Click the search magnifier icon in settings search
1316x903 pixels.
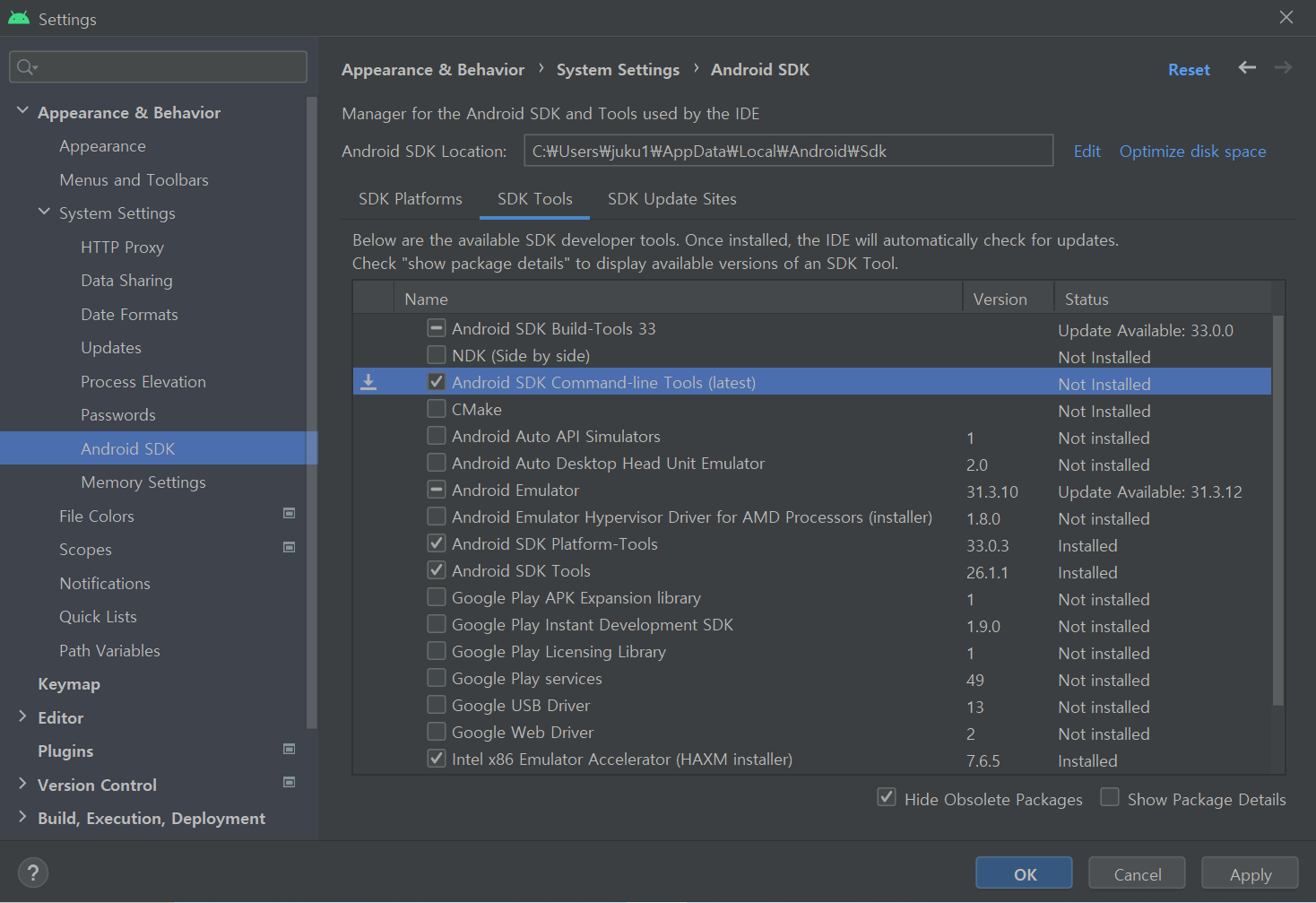click(27, 67)
